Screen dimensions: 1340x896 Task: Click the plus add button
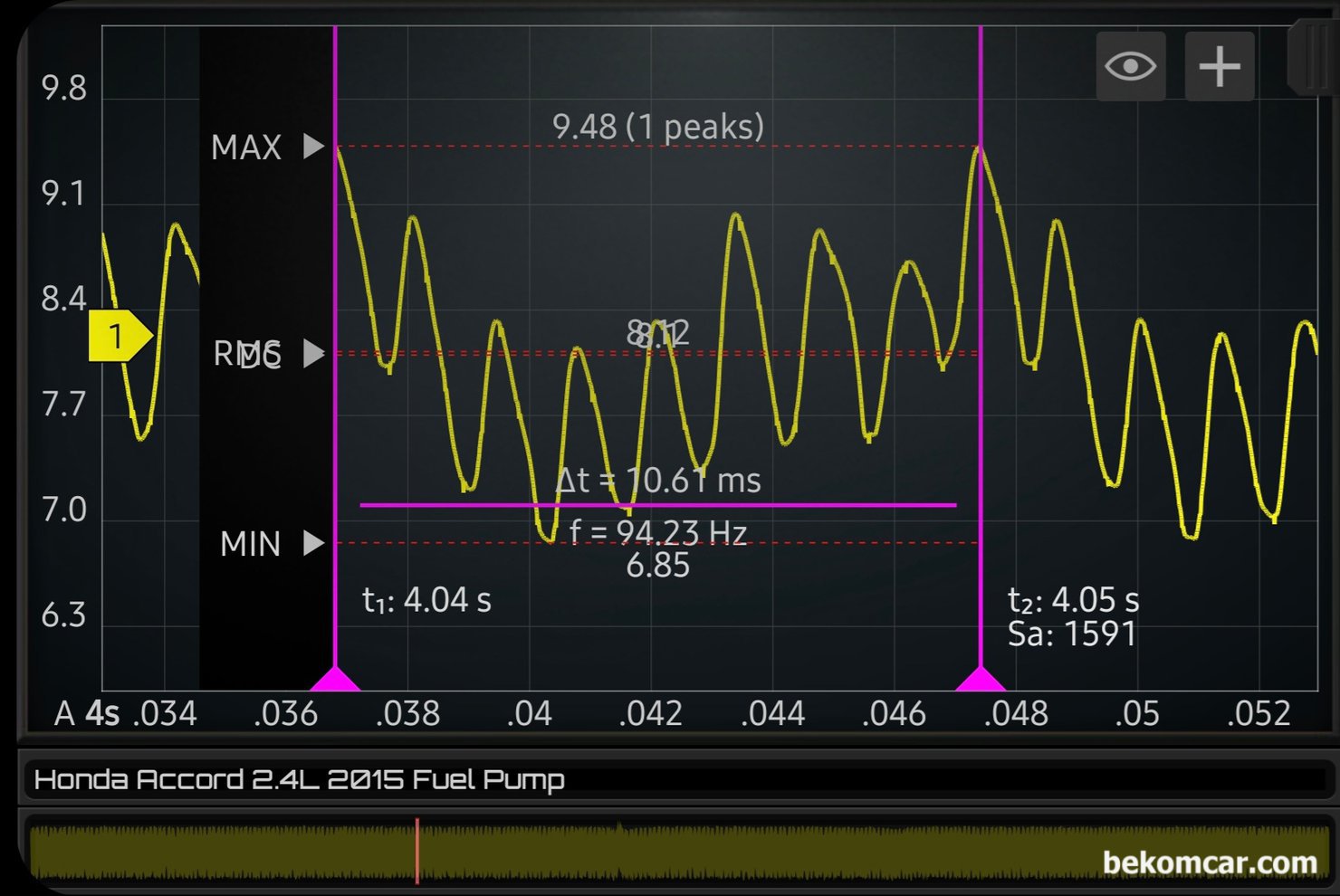point(1219,66)
